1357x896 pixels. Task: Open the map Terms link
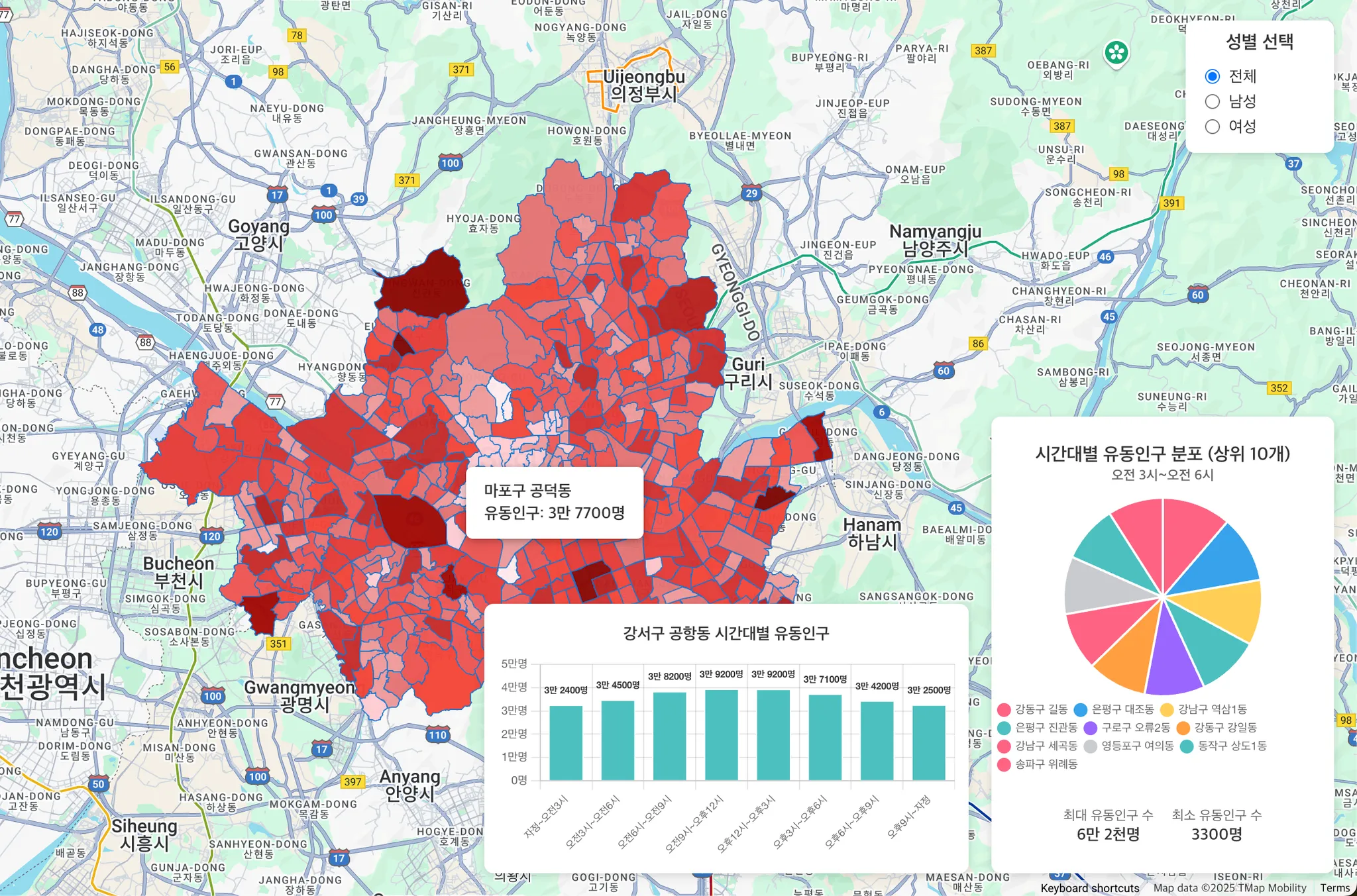[1334, 888]
